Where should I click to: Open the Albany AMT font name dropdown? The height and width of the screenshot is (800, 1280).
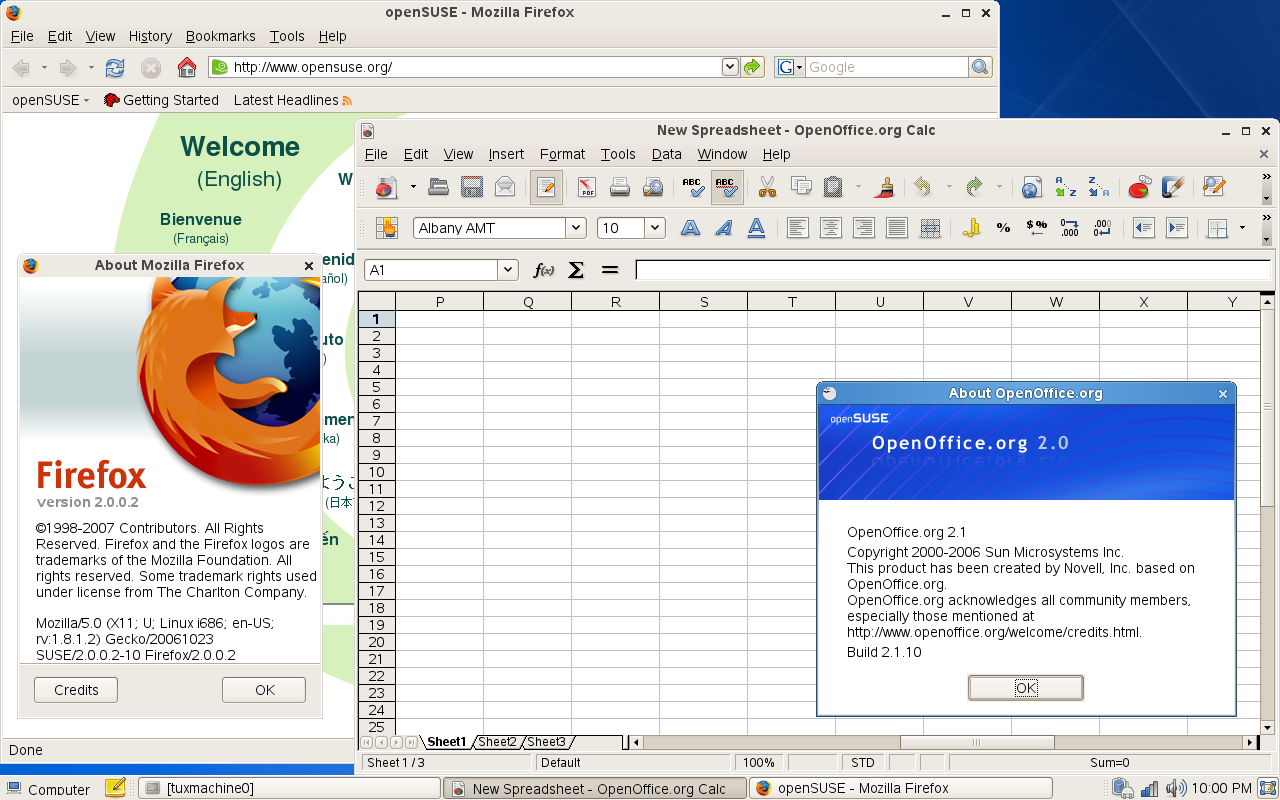576,228
